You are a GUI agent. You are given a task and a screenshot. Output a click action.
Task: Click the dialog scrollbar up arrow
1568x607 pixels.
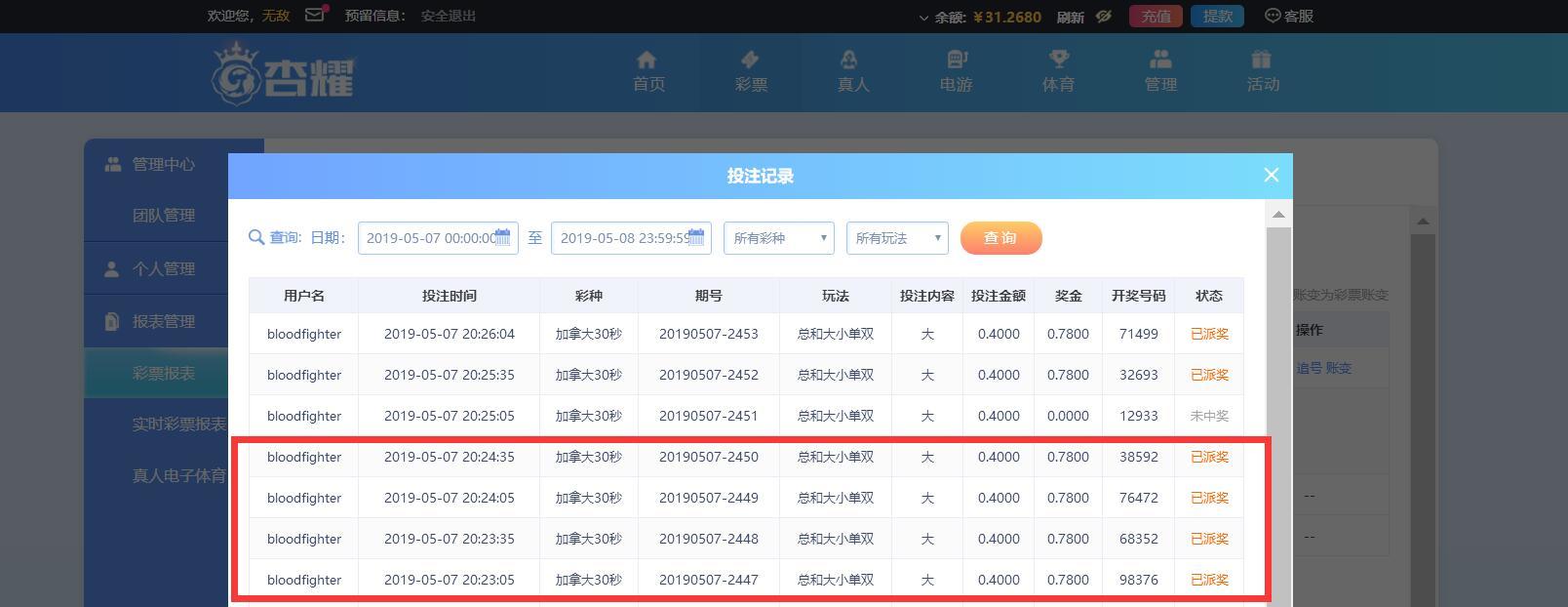[1278, 215]
